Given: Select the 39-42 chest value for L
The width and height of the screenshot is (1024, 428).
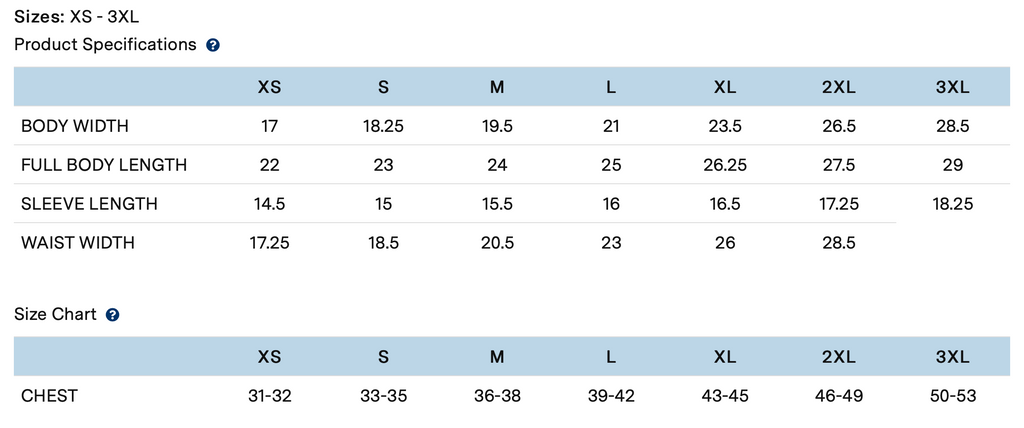Looking at the screenshot, I should click(x=611, y=396).
